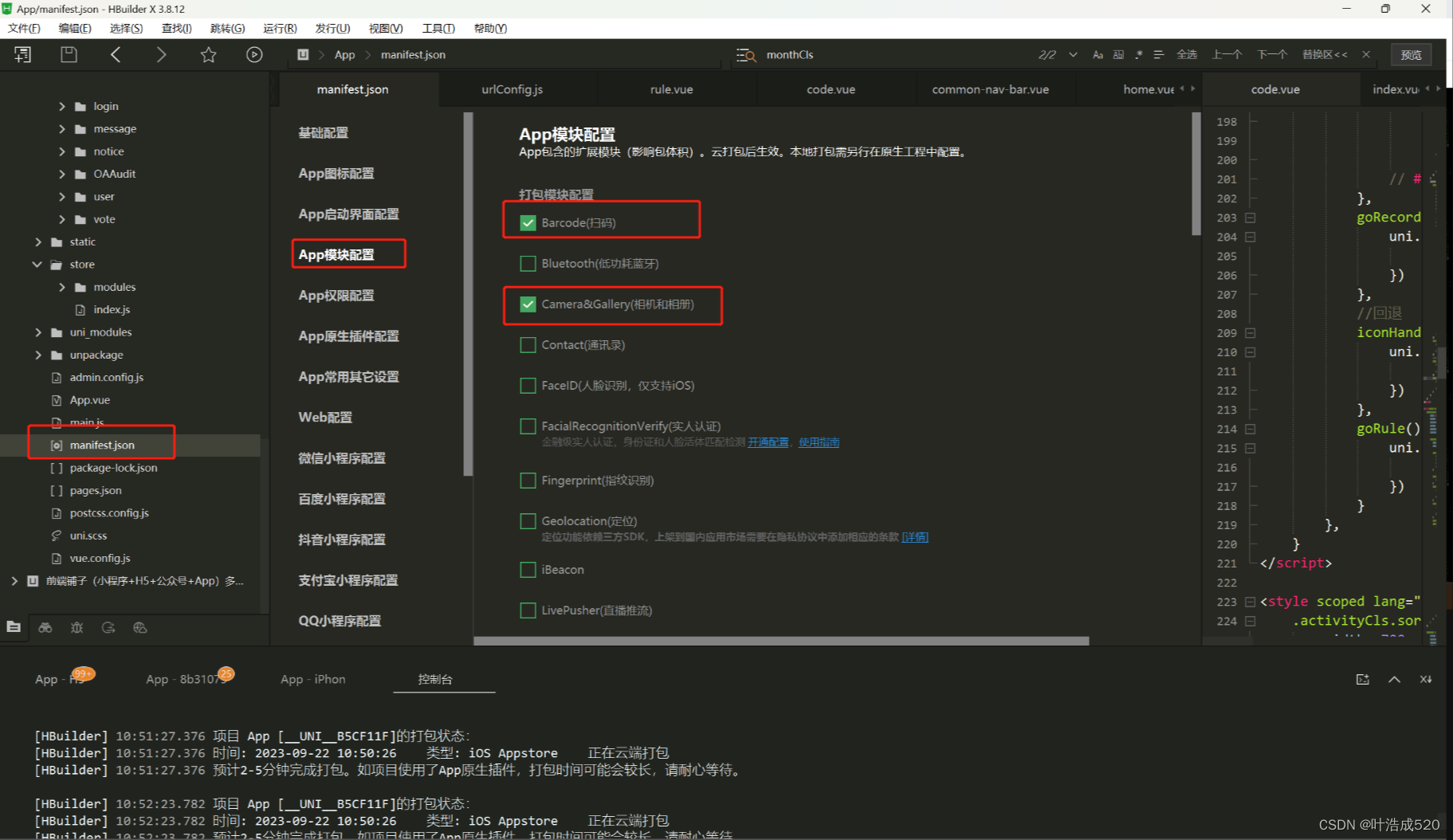Click the monthCls search input field
Image resolution: width=1453 pixels, height=840 pixels.
coord(897,54)
